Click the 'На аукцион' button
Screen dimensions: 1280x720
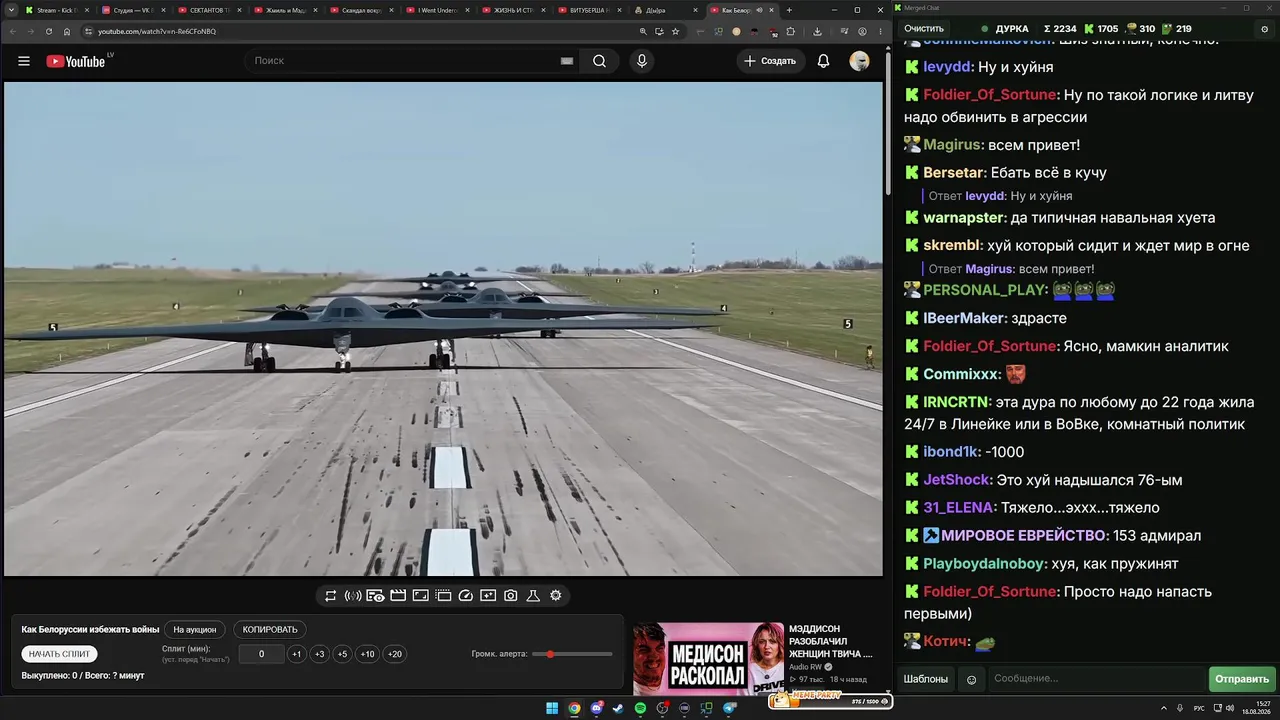tap(194, 630)
